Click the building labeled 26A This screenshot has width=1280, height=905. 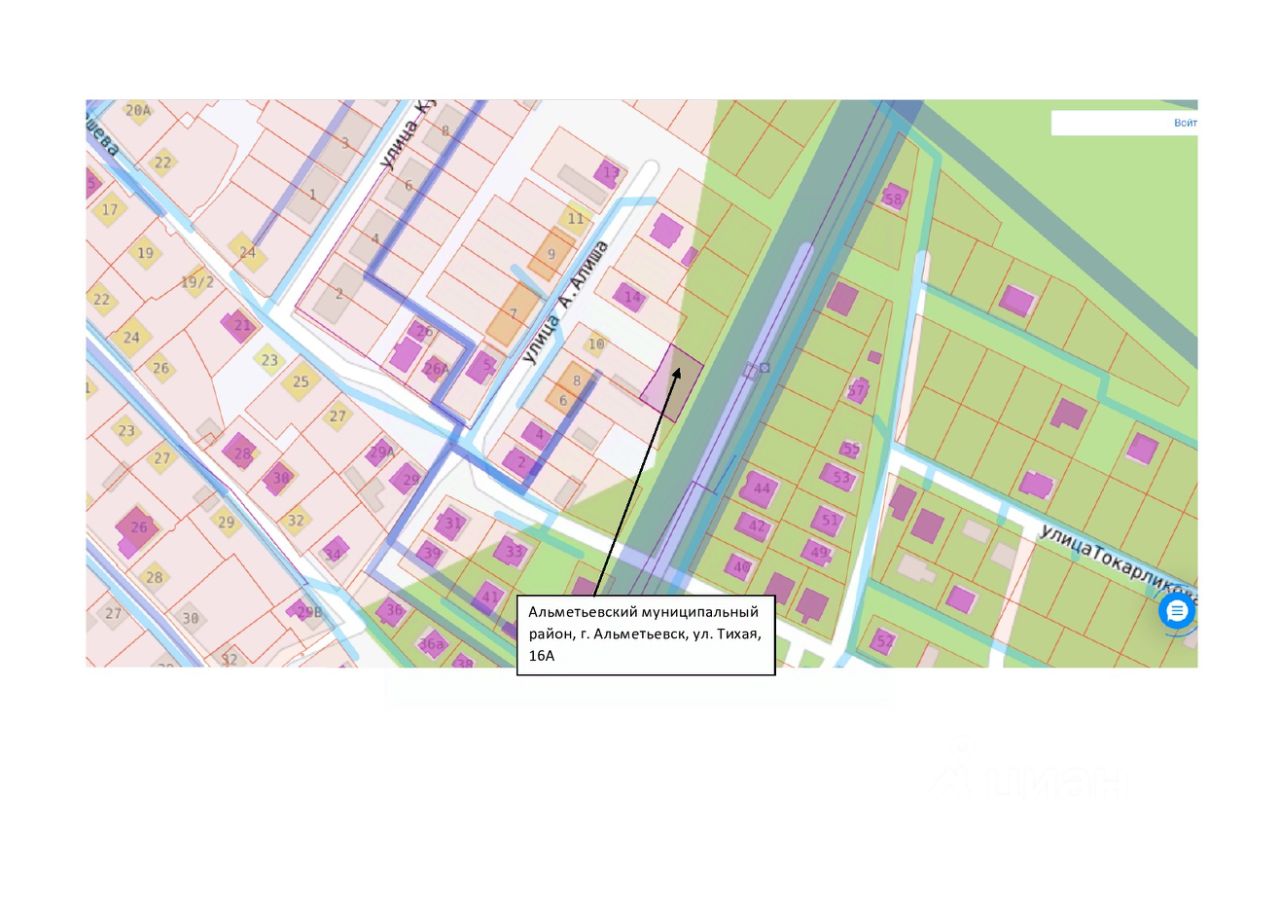coord(435,367)
